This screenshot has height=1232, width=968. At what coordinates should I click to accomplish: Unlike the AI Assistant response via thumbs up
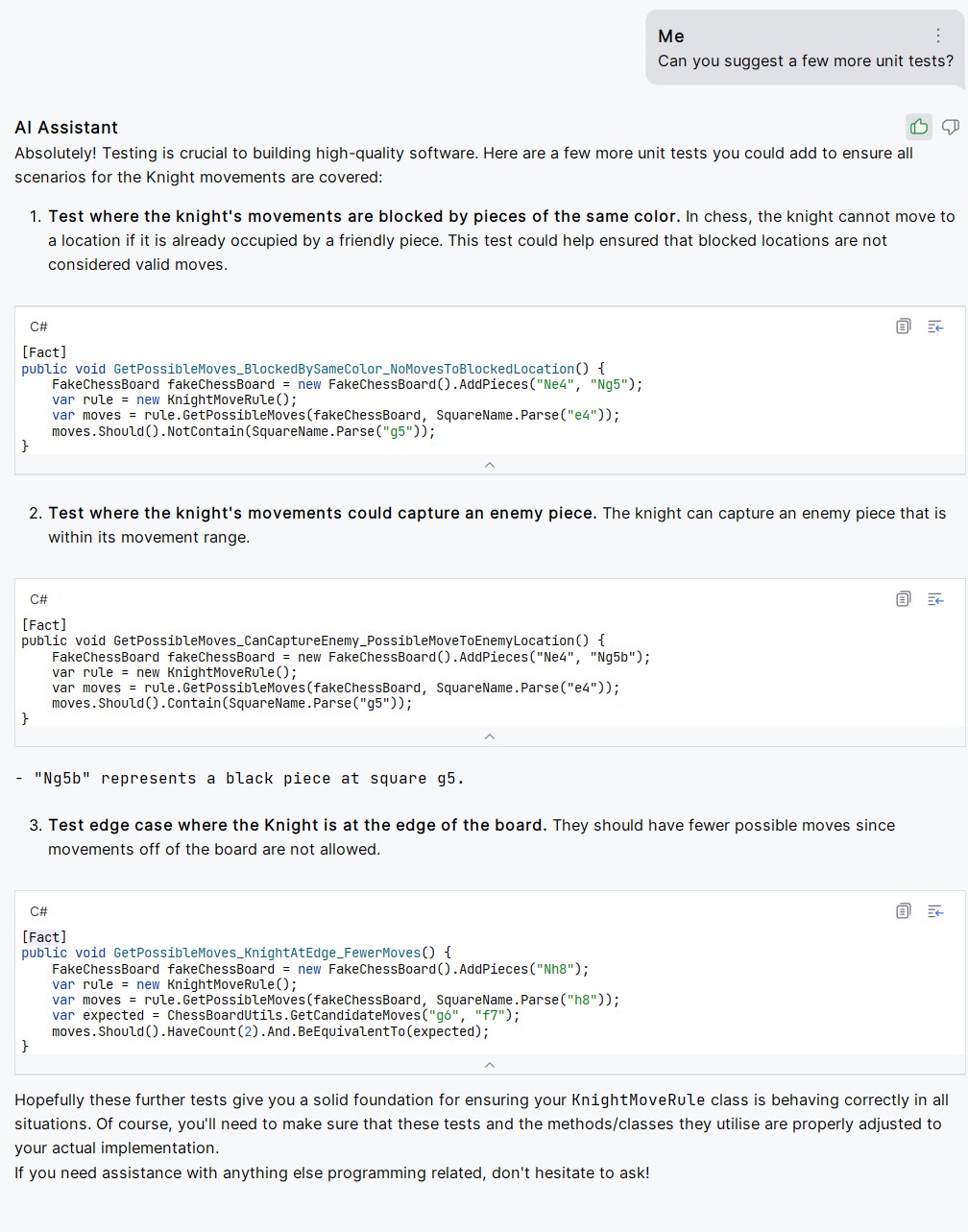click(918, 126)
